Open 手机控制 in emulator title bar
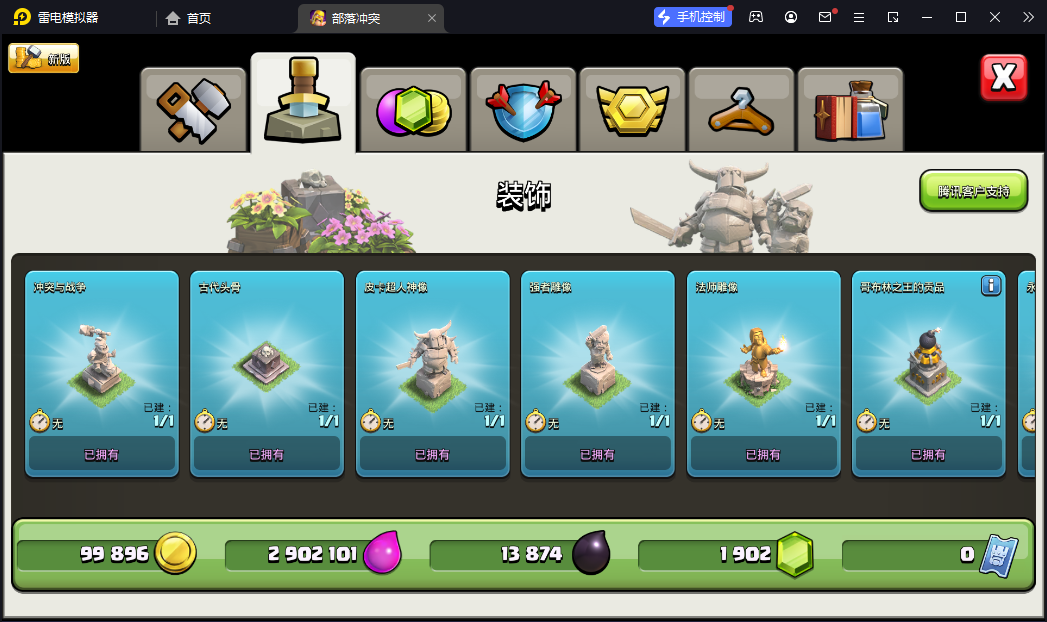The height and width of the screenshot is (622, 1047). click(x=692, y=17)
